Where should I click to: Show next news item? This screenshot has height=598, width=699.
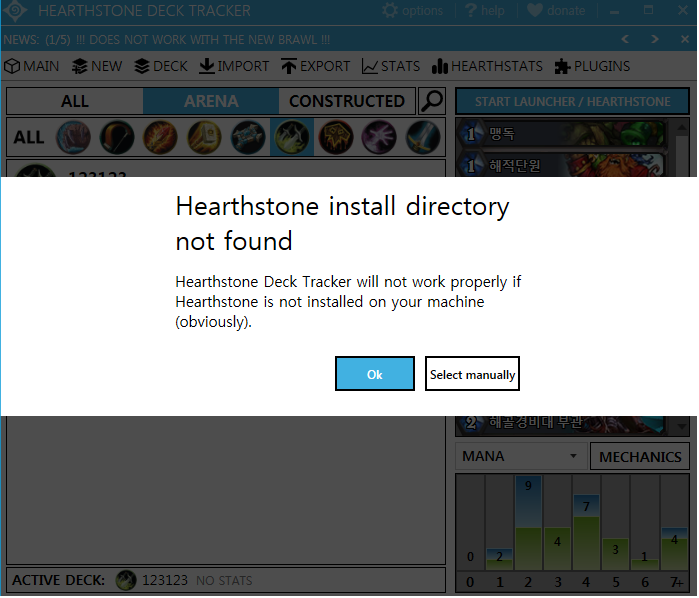coord(655,39)
